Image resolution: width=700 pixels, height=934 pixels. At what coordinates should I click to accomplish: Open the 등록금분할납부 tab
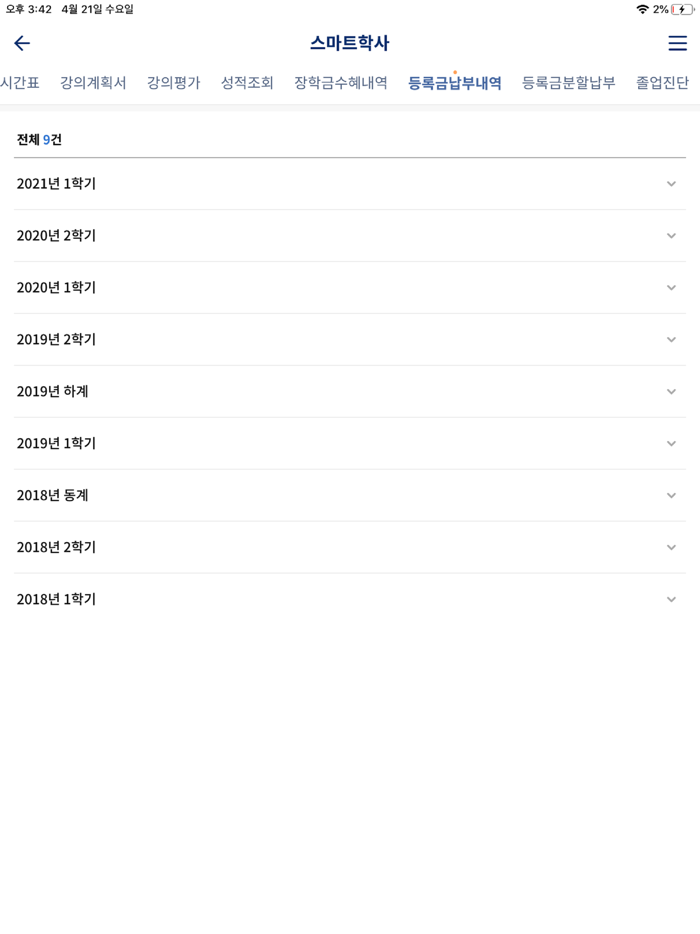point(569,84)
